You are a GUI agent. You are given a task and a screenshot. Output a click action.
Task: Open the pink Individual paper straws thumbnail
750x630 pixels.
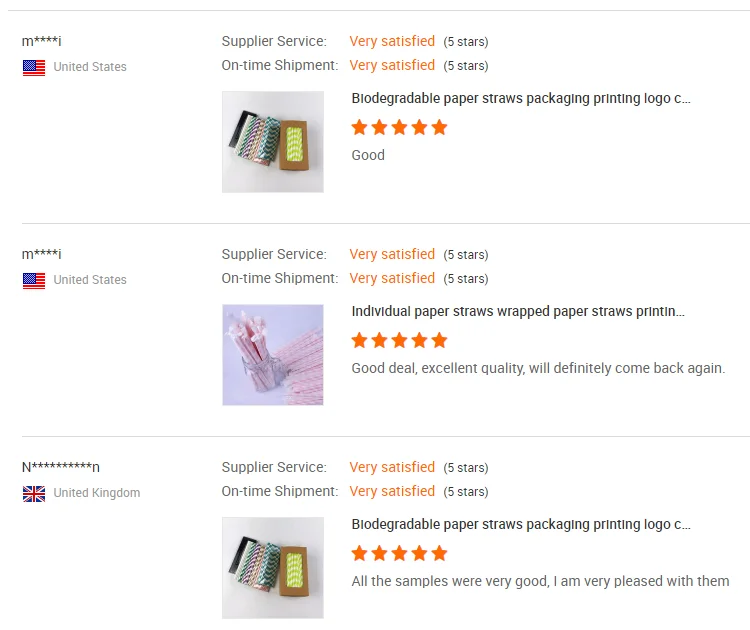(273, 355)
